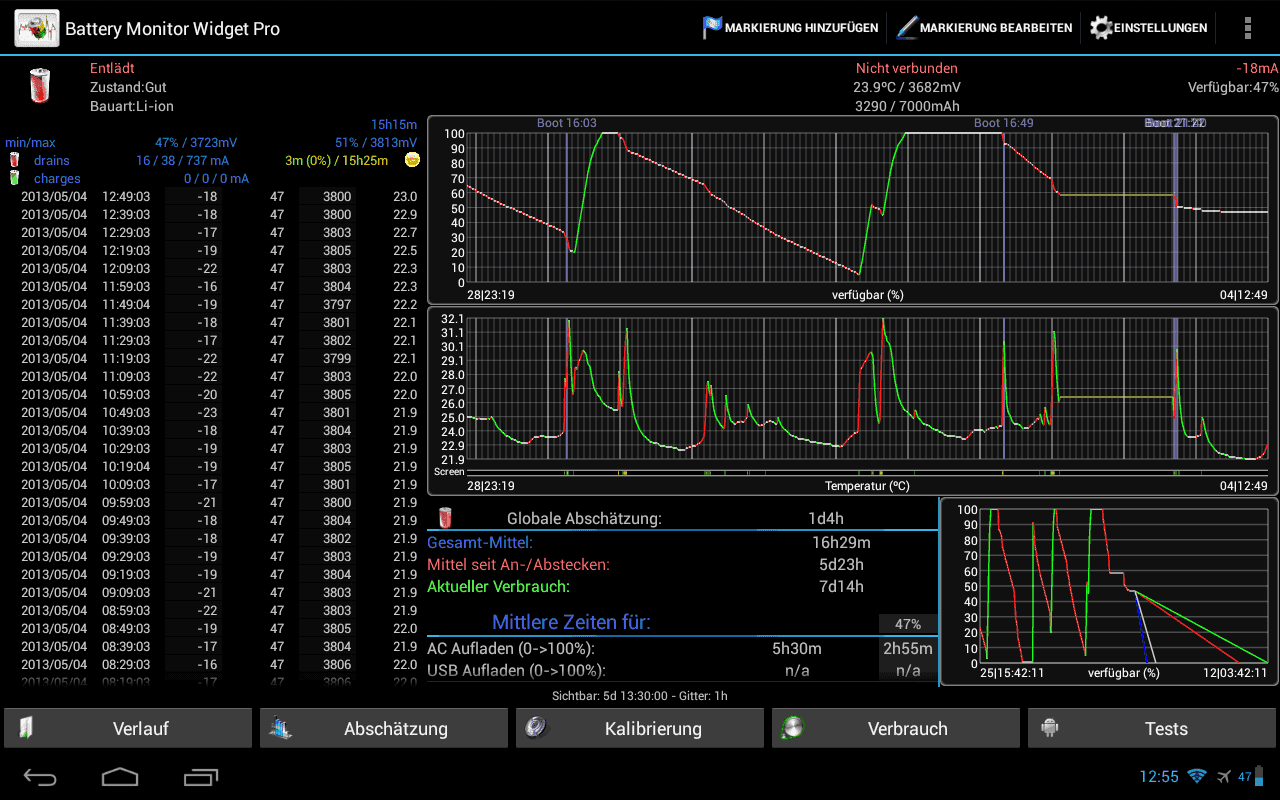Tap the yellow smiley icon next to 15h25m

point(412,160)
